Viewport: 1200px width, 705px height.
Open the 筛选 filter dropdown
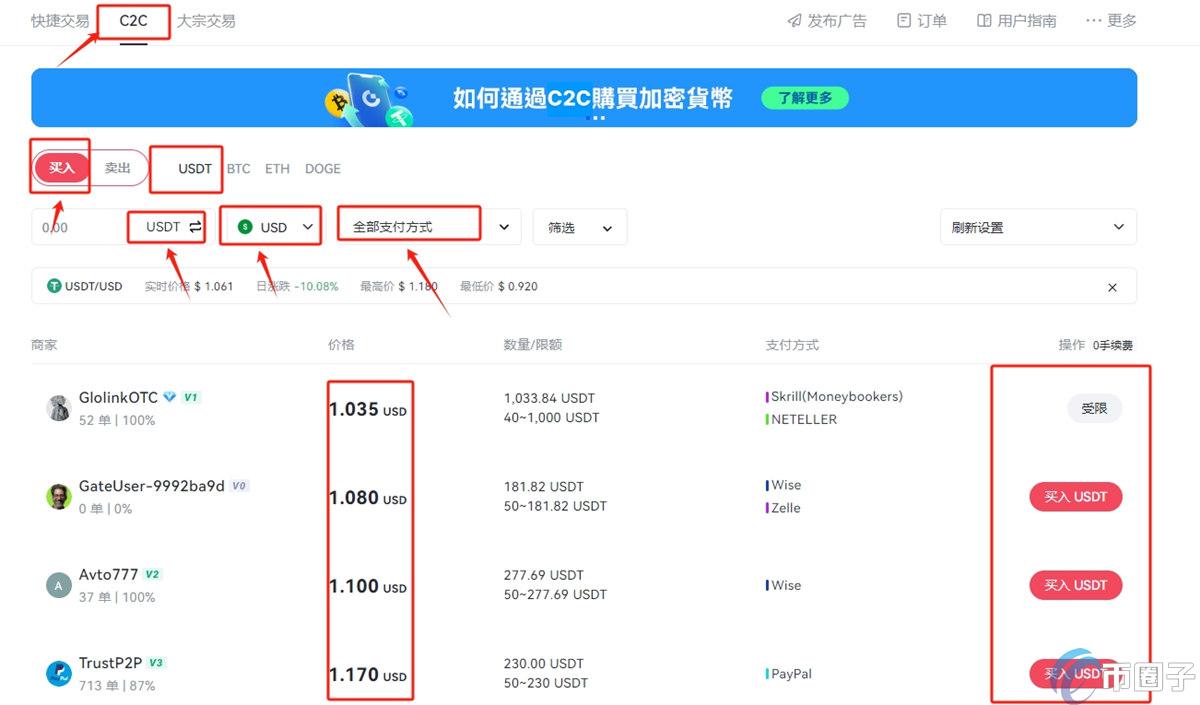point(580,227)
